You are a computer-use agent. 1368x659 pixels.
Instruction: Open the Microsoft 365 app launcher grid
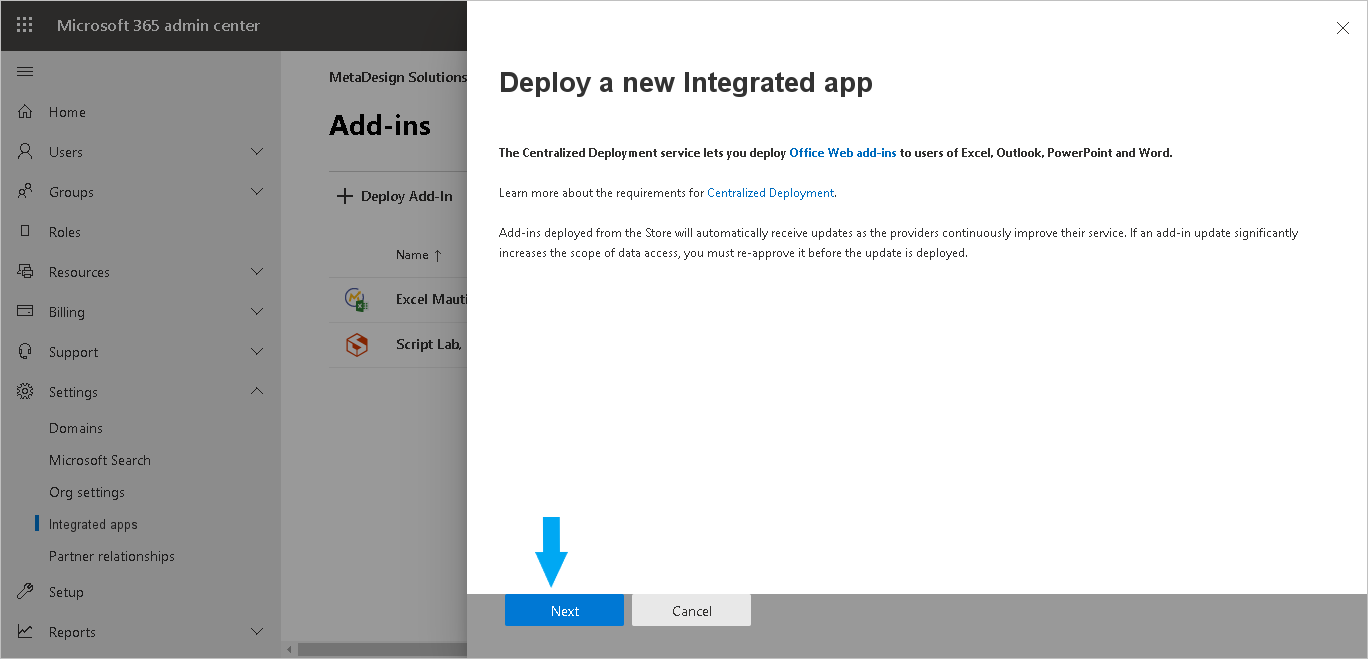tap(24, 24)
